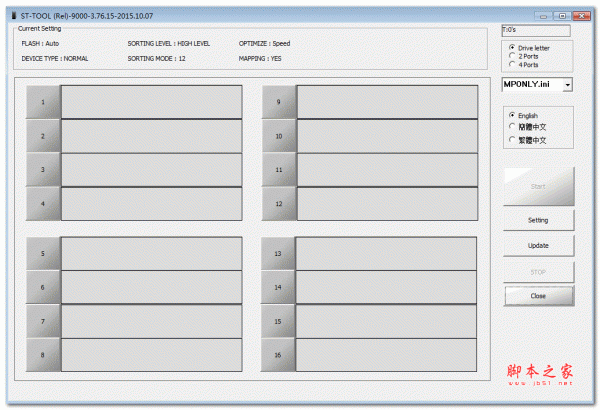
Task: Click the 'SORTING MODE : 12' text
Action: [157, 59]
